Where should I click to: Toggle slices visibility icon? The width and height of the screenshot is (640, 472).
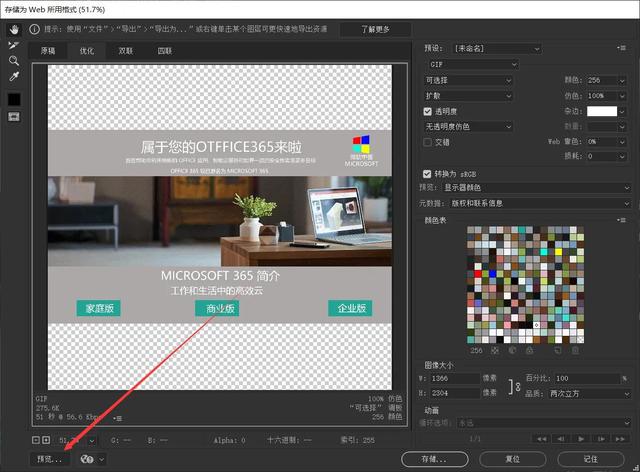(14, 116)
